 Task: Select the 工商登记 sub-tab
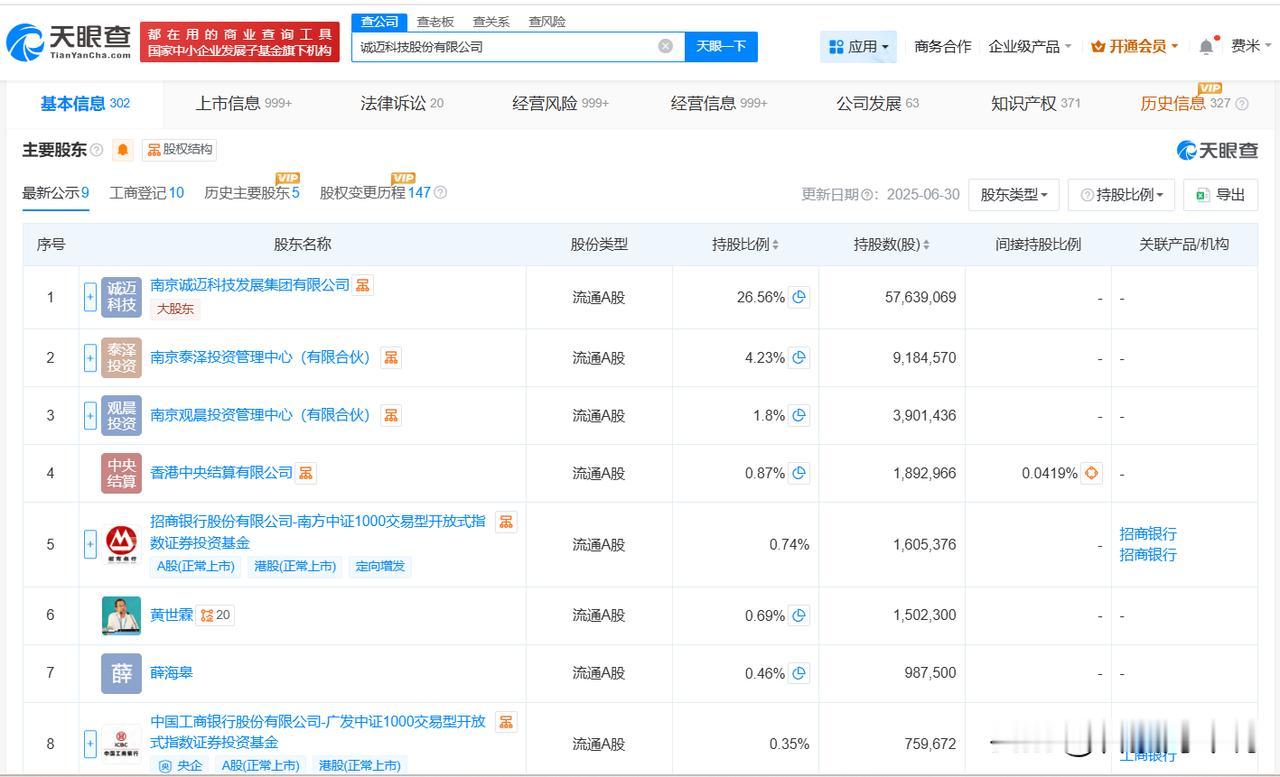(x=146, y=193)
